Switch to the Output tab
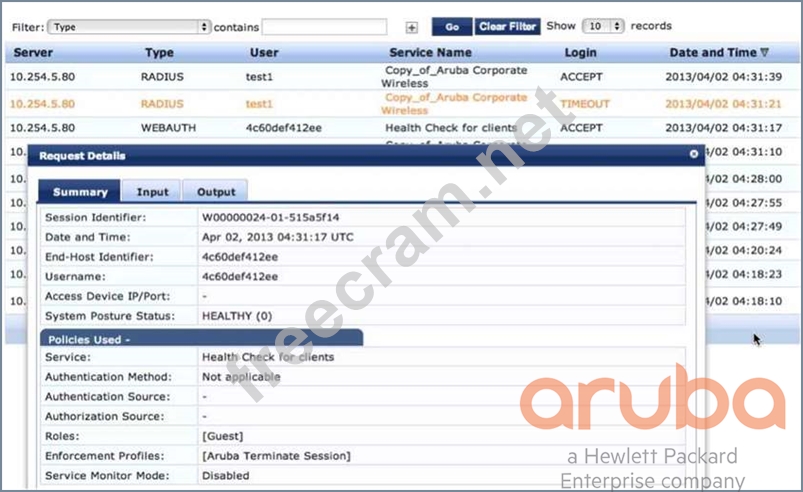 [x=216, y=191]
